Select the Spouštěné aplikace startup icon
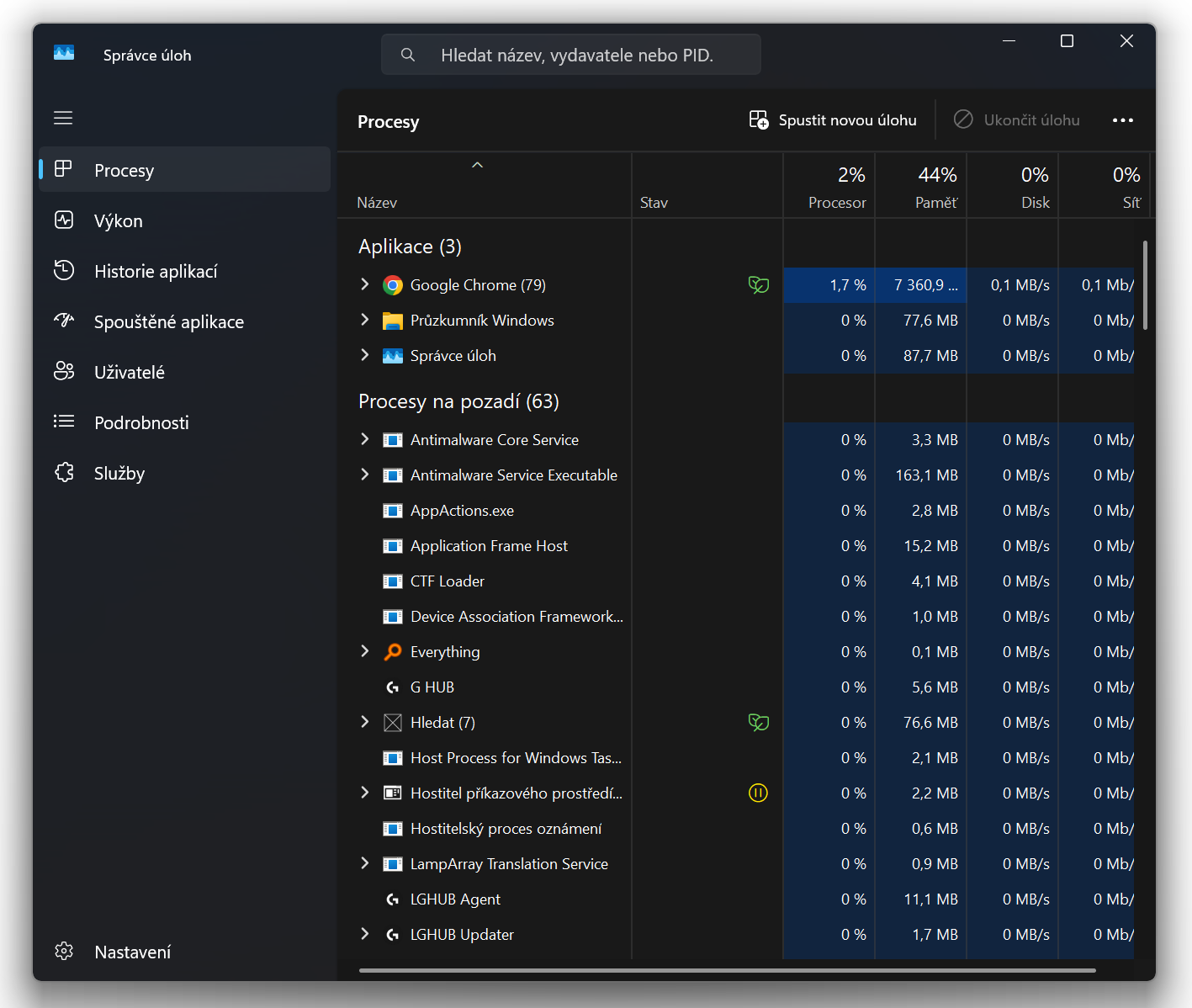The image size is (1192, 1008). coord(64,321)
